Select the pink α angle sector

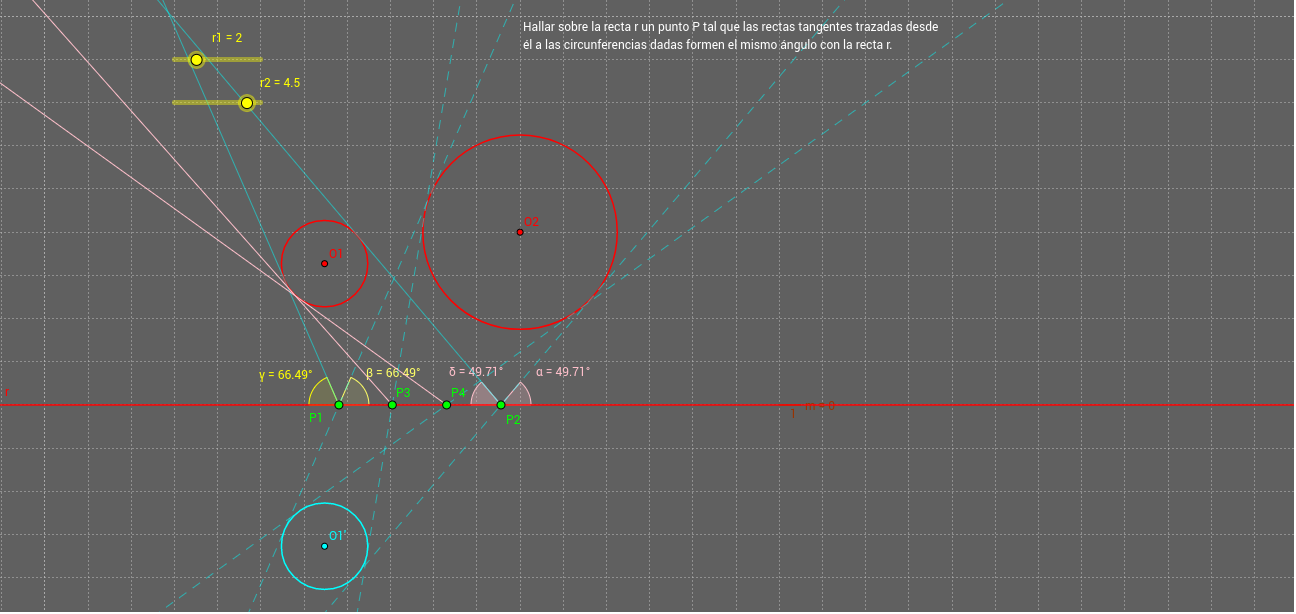518,395
